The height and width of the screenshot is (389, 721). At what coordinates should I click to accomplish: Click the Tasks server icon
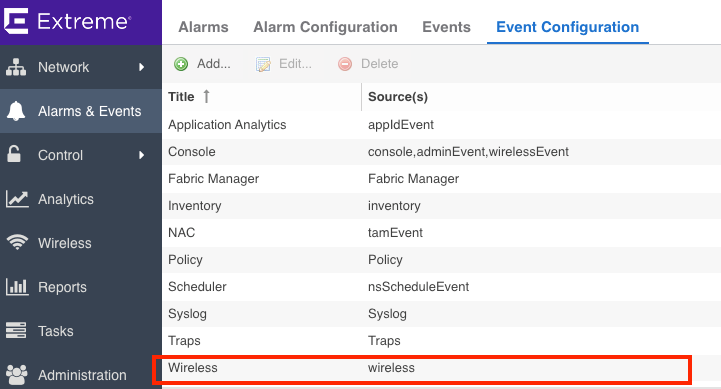pos(16,330)
